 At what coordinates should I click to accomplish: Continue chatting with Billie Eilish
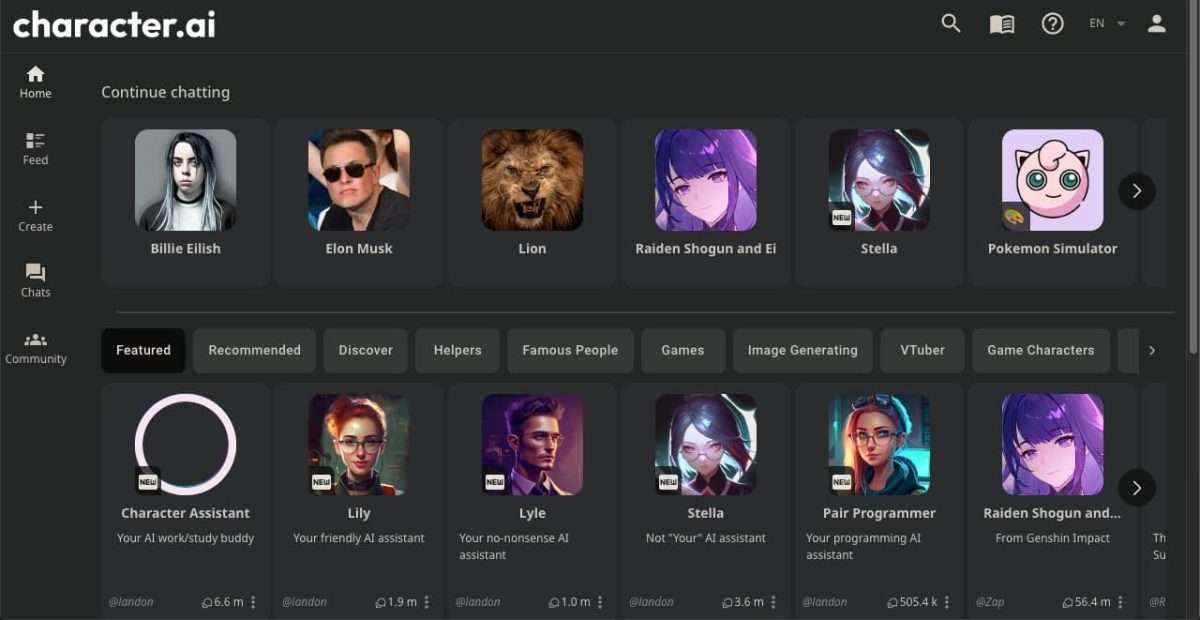pyautogui.click(x=186, y=203)
